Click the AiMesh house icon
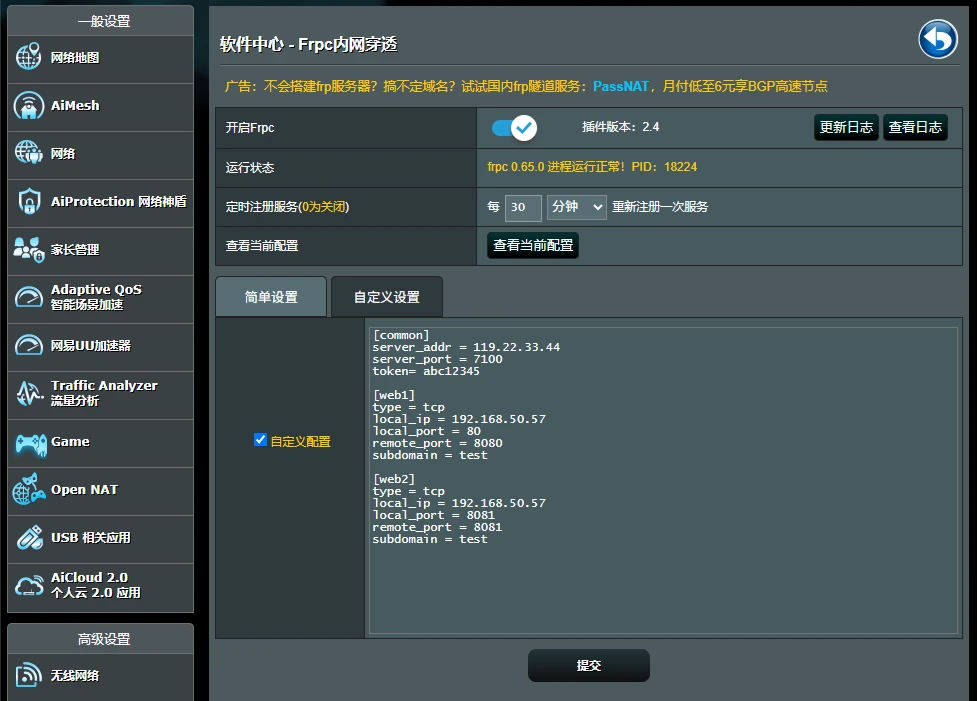977x701 pixels. pyautogui.click(x=29, y=105)
